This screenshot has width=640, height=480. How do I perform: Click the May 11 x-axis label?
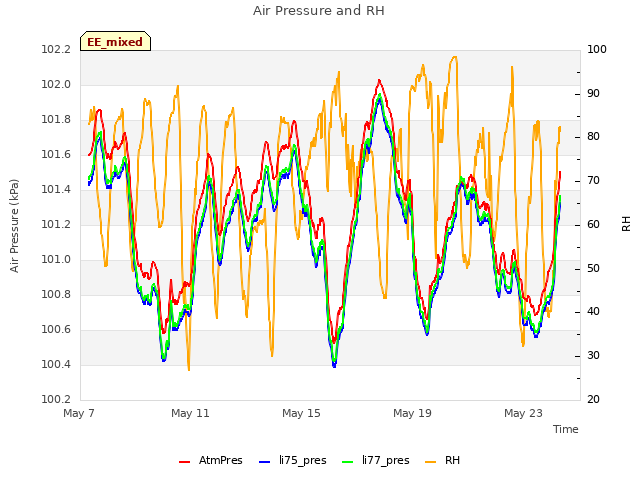click(190, 413)
